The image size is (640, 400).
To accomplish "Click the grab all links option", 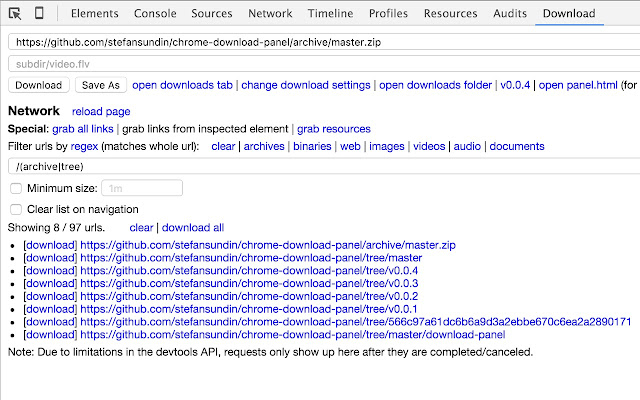I will (83, 129).
